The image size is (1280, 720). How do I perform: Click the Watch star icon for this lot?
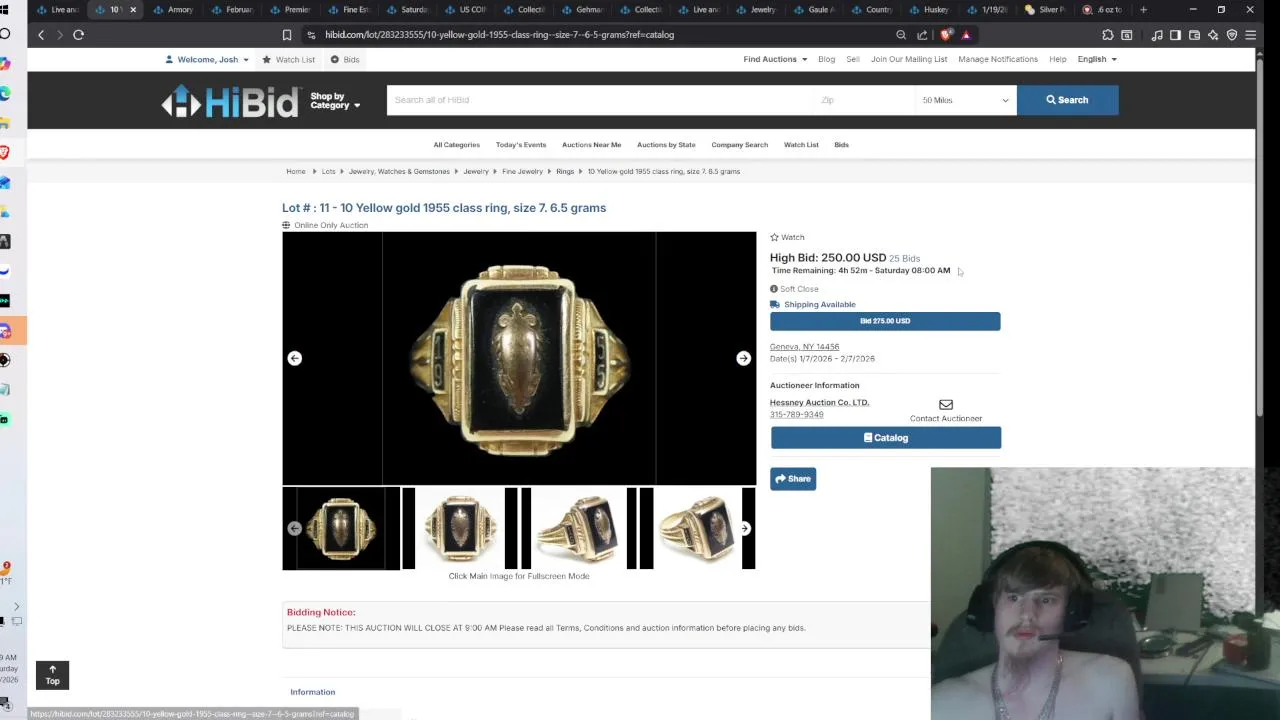click(774, 237)
